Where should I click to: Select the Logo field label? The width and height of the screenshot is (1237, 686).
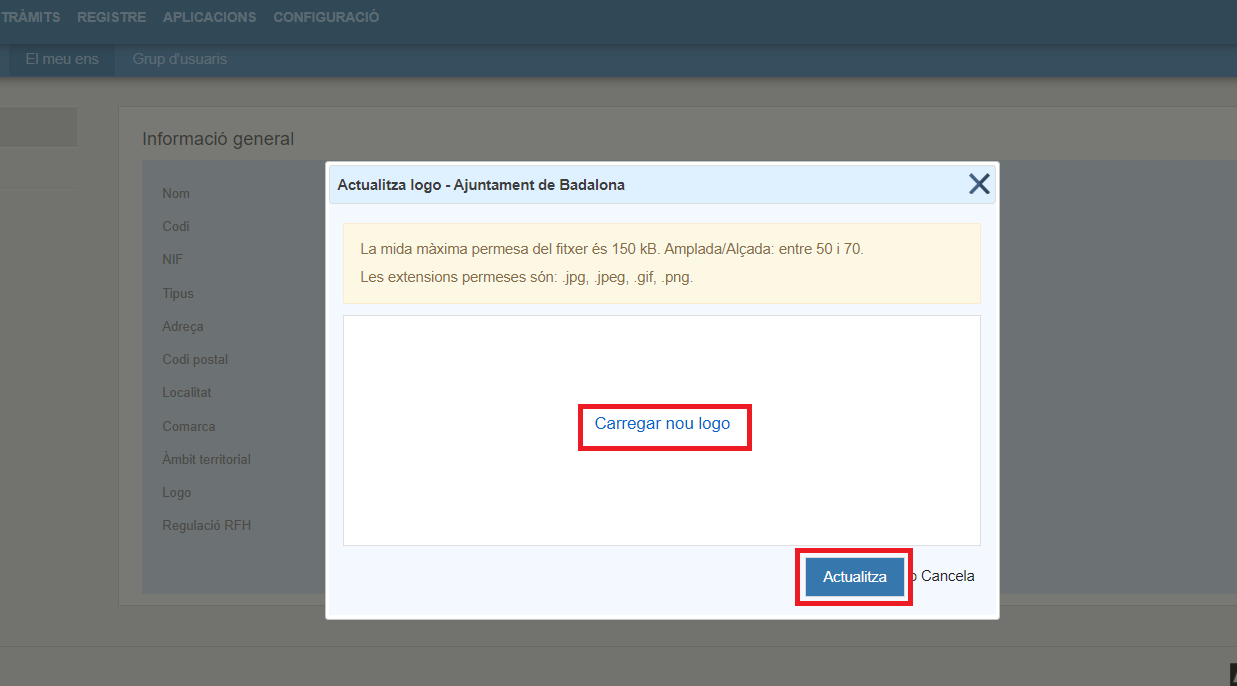[177, 493]
